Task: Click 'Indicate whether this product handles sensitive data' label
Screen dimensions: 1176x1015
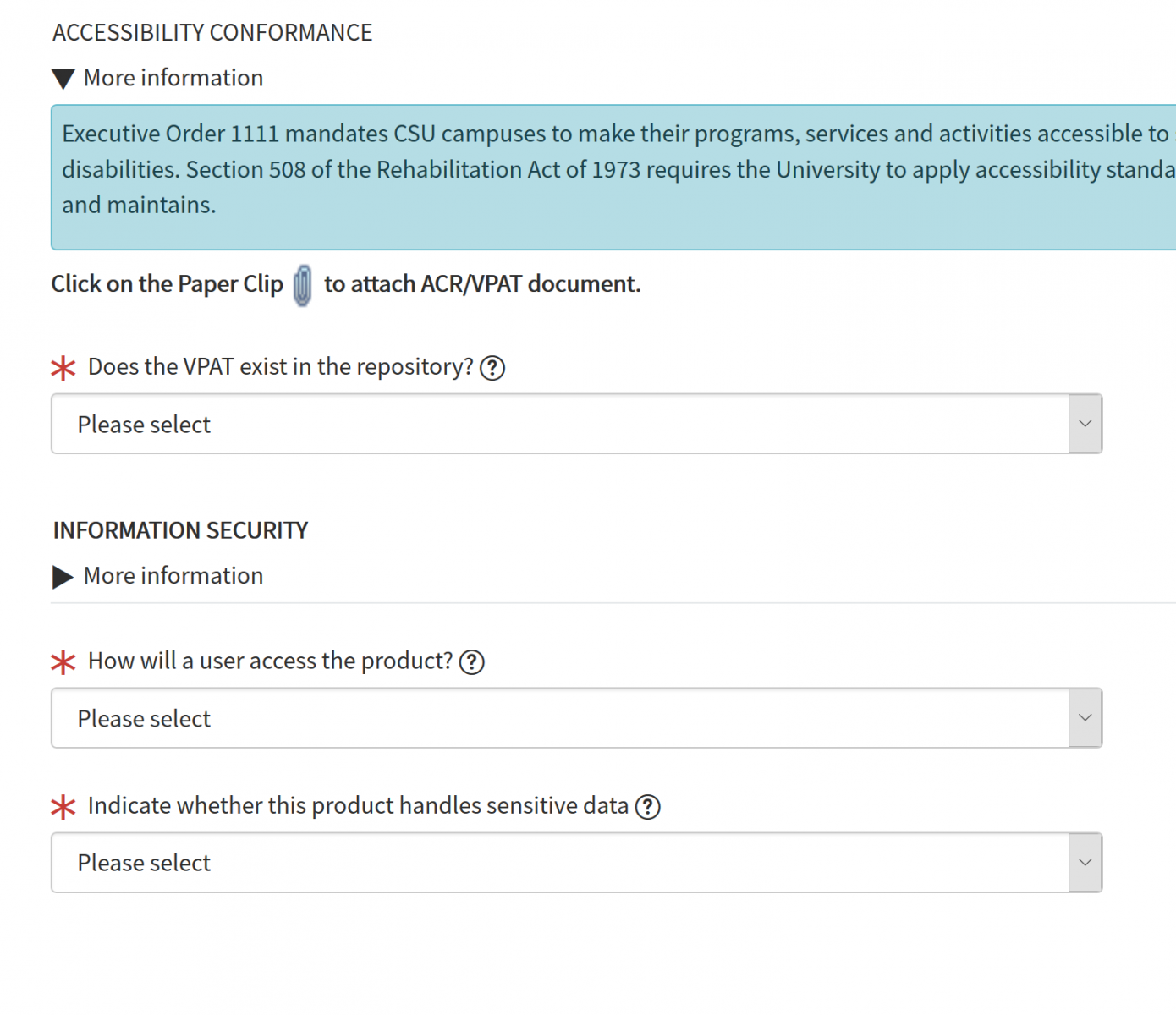Action: point(358,806)
